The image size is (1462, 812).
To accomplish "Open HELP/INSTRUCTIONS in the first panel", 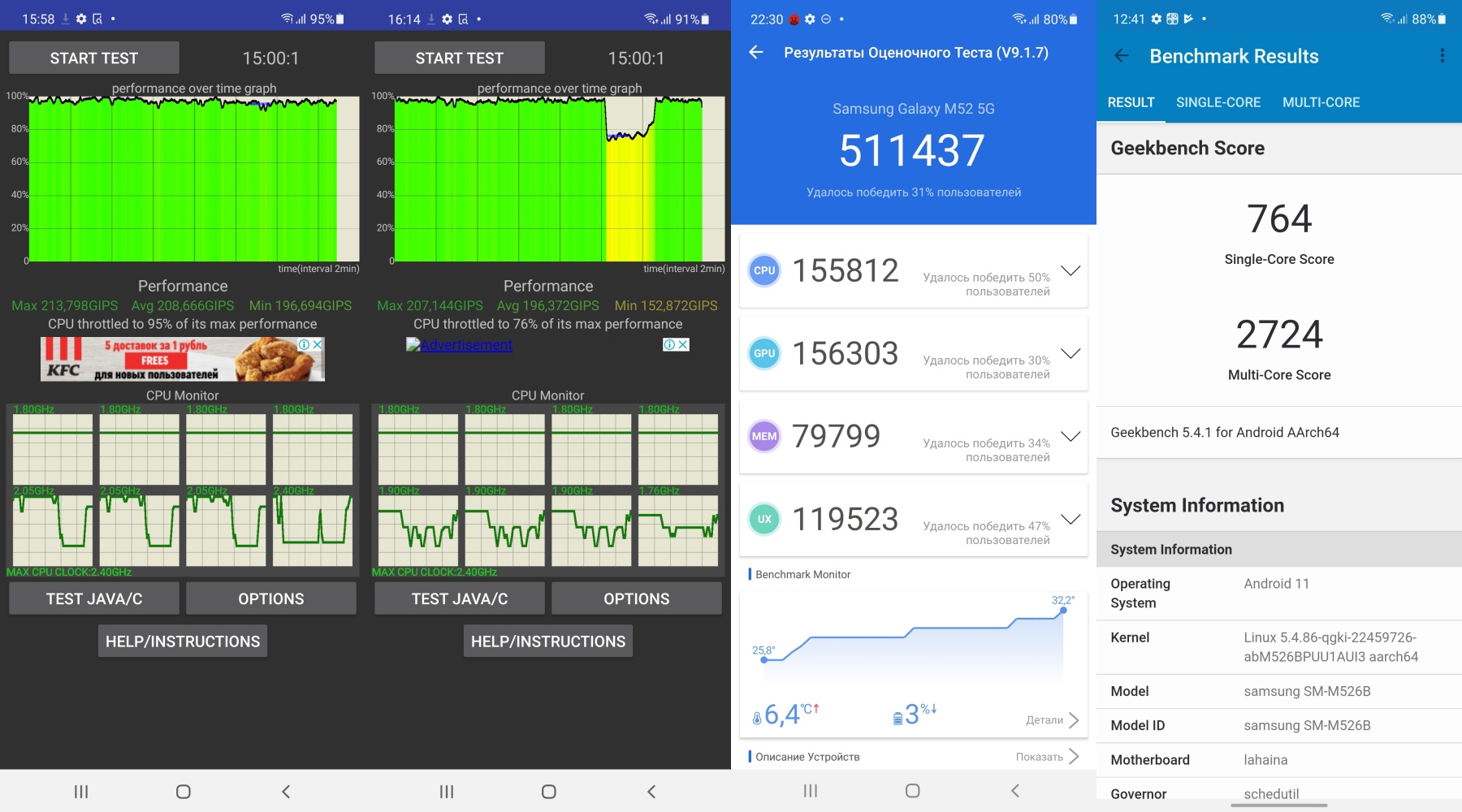I will [183, 641].
